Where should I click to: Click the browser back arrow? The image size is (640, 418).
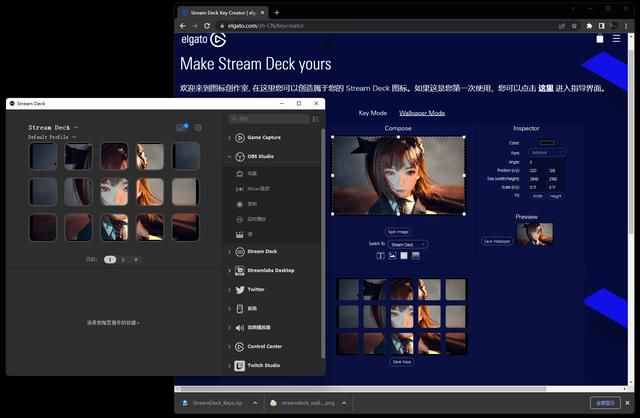182,26
